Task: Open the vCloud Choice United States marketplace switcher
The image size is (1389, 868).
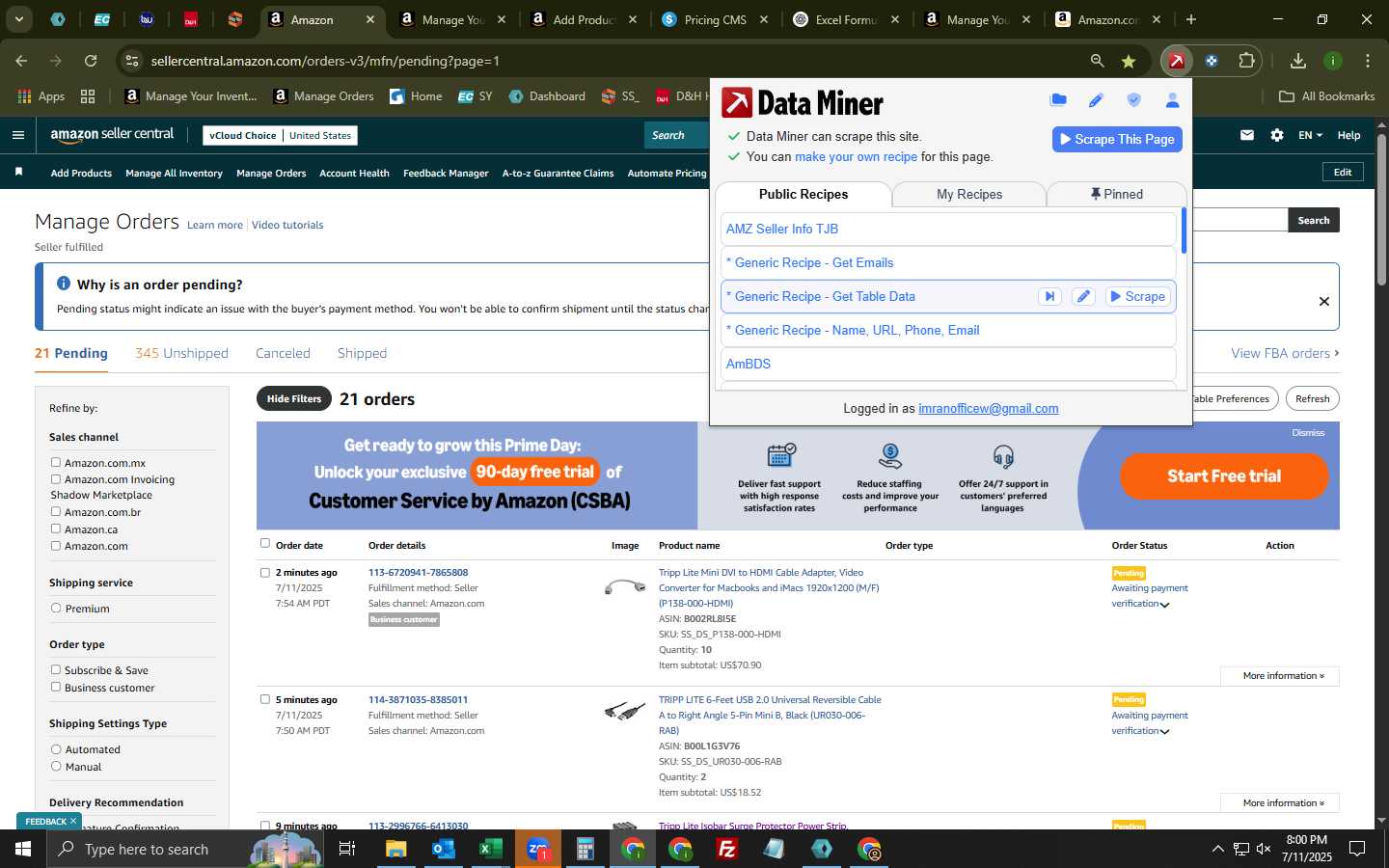Action: tap(281, 136)
